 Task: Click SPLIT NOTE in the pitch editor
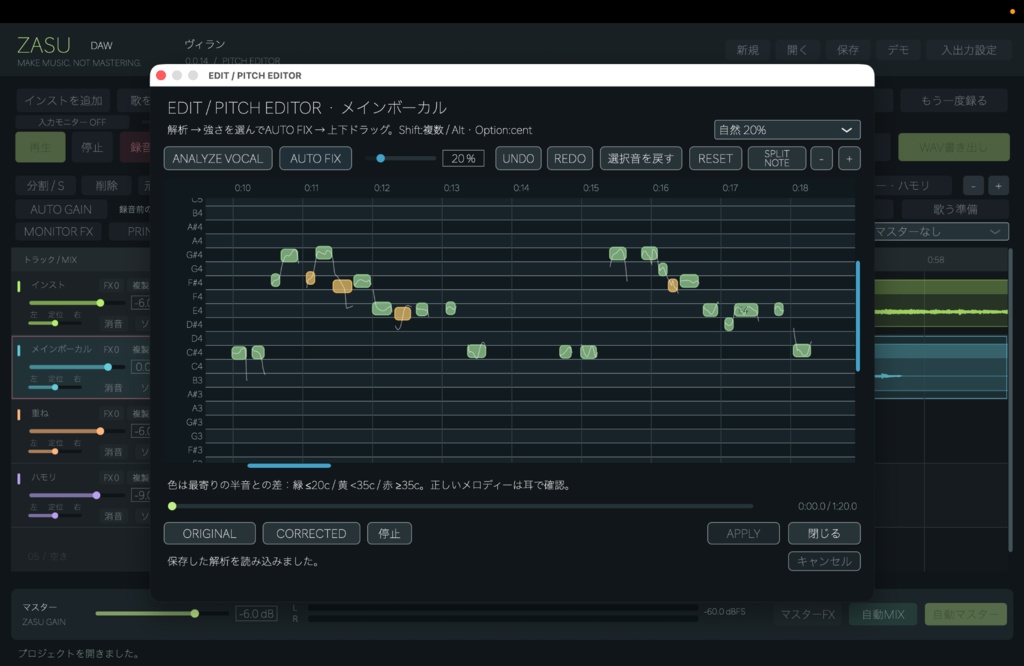tap(776, 159)
